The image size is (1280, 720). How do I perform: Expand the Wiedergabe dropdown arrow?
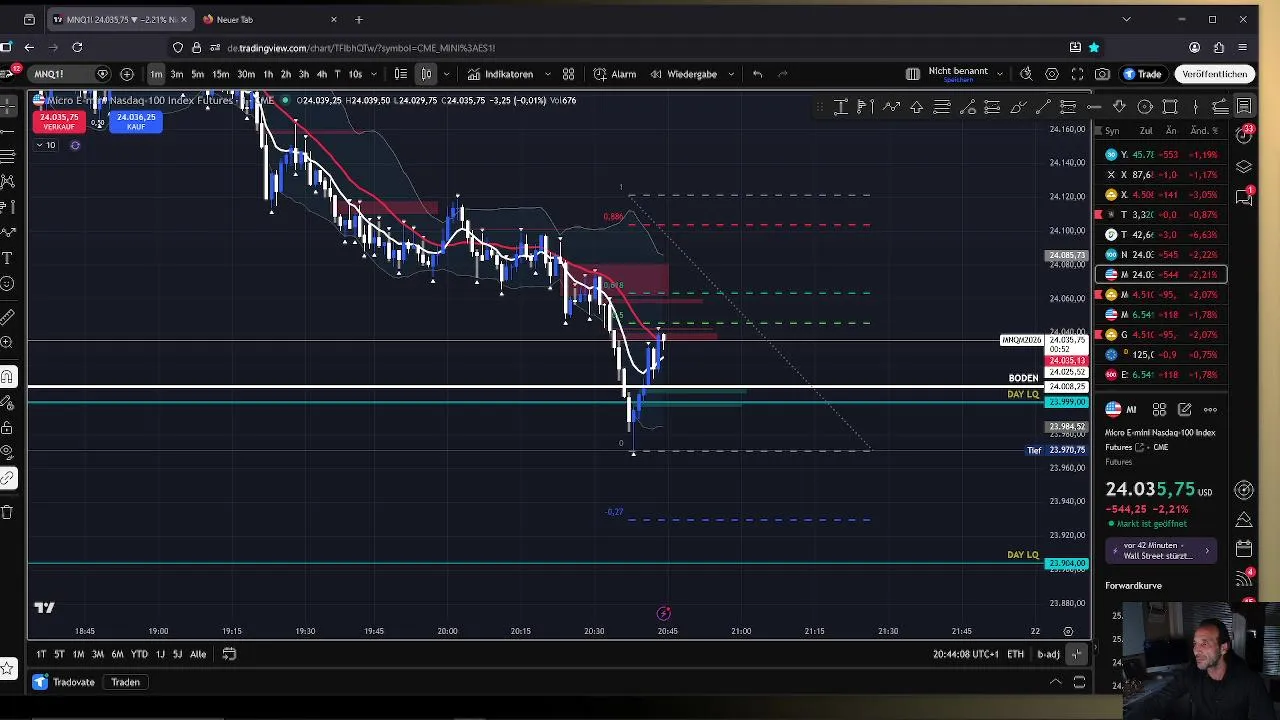click(731, 74)
